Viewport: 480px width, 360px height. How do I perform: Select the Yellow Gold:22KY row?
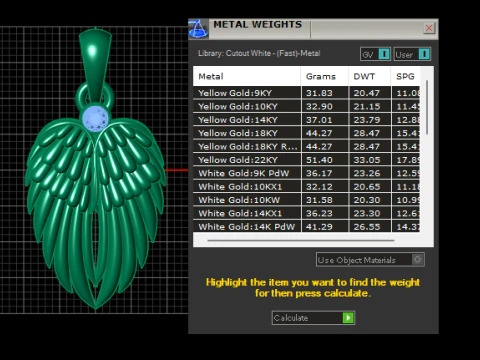[306, 160]
